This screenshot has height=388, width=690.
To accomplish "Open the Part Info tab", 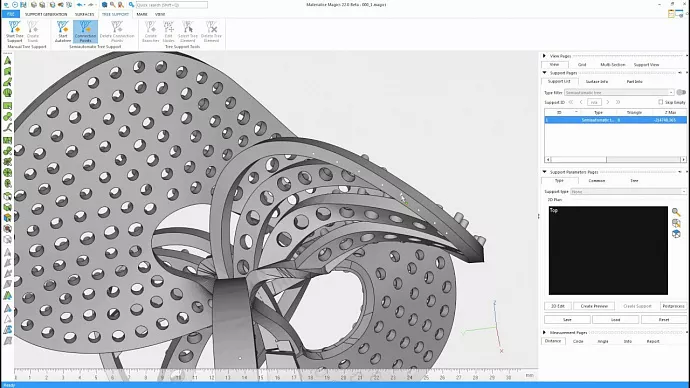I will 635,81.
